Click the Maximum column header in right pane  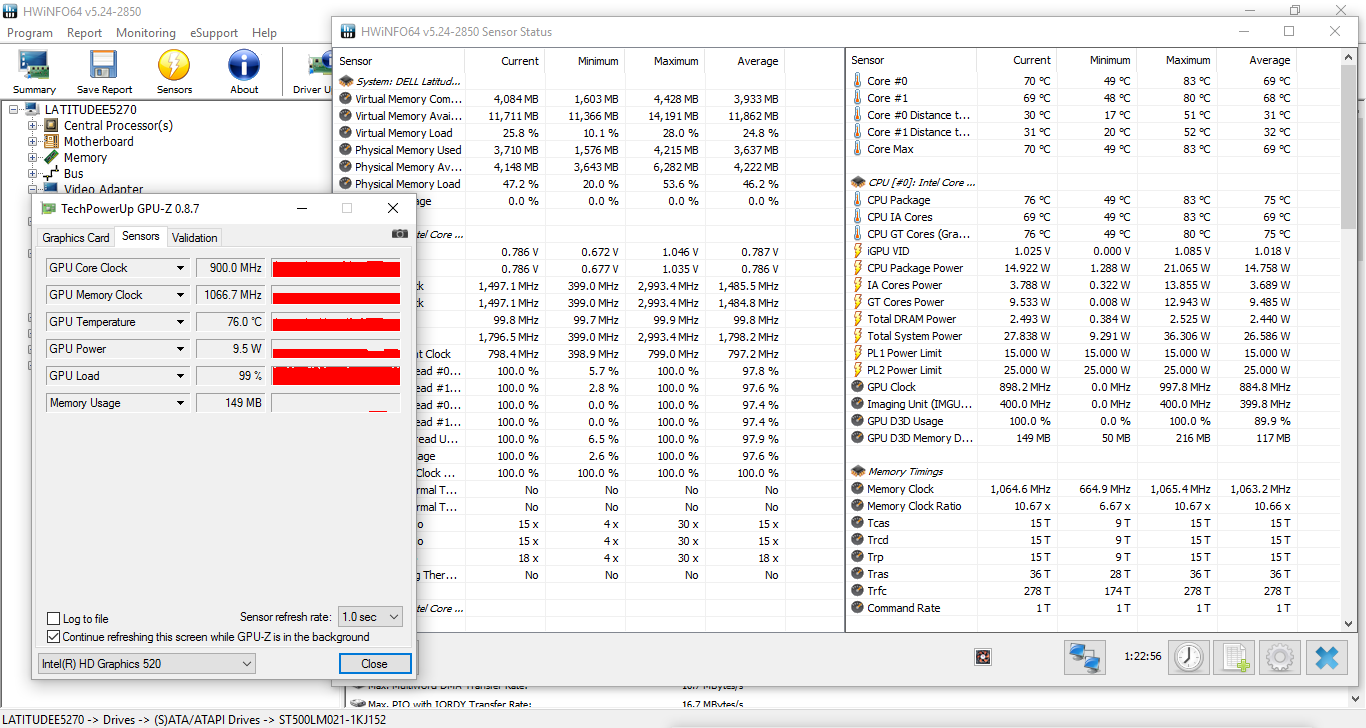[1177, 60]
